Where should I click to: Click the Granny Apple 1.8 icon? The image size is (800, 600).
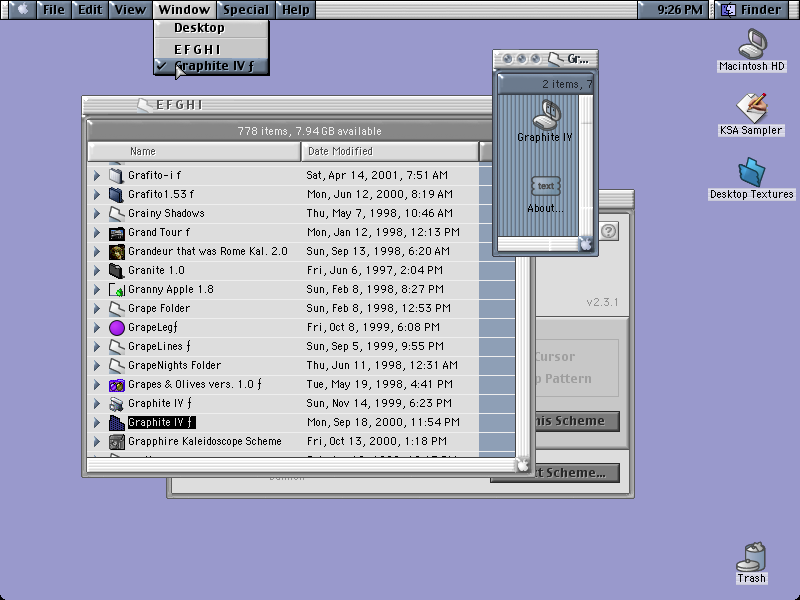point(116,290)
